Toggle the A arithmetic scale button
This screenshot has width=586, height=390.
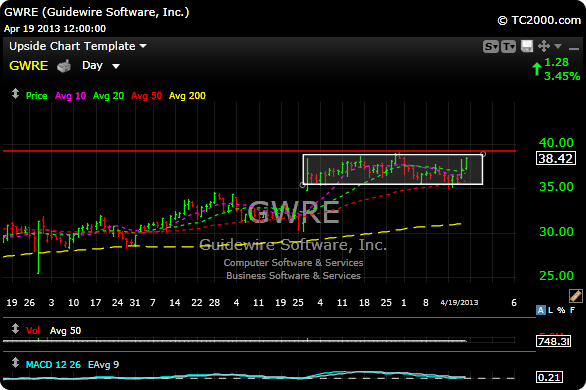pos(540,310)
